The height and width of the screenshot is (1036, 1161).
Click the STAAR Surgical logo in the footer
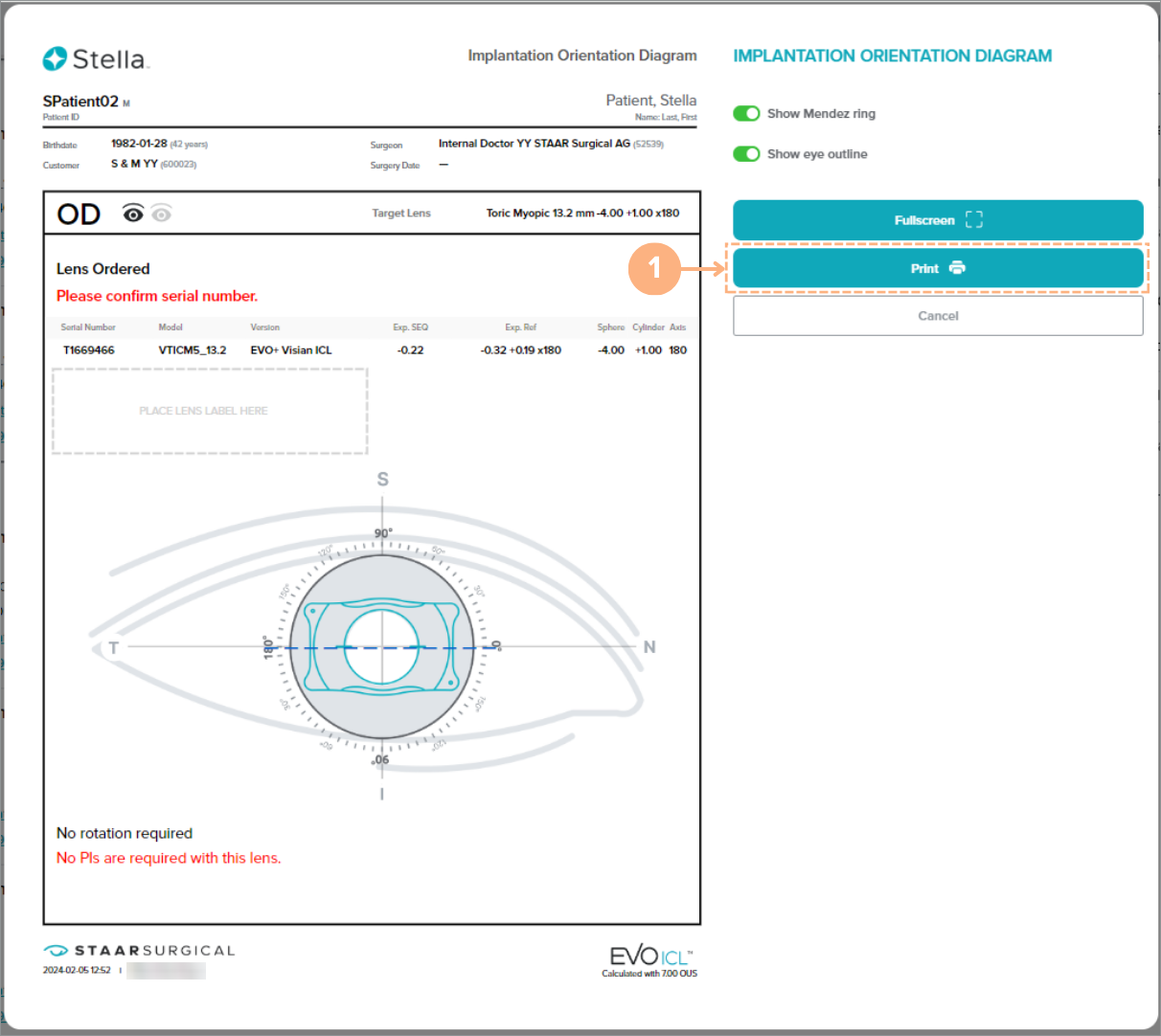click(139, 951)
